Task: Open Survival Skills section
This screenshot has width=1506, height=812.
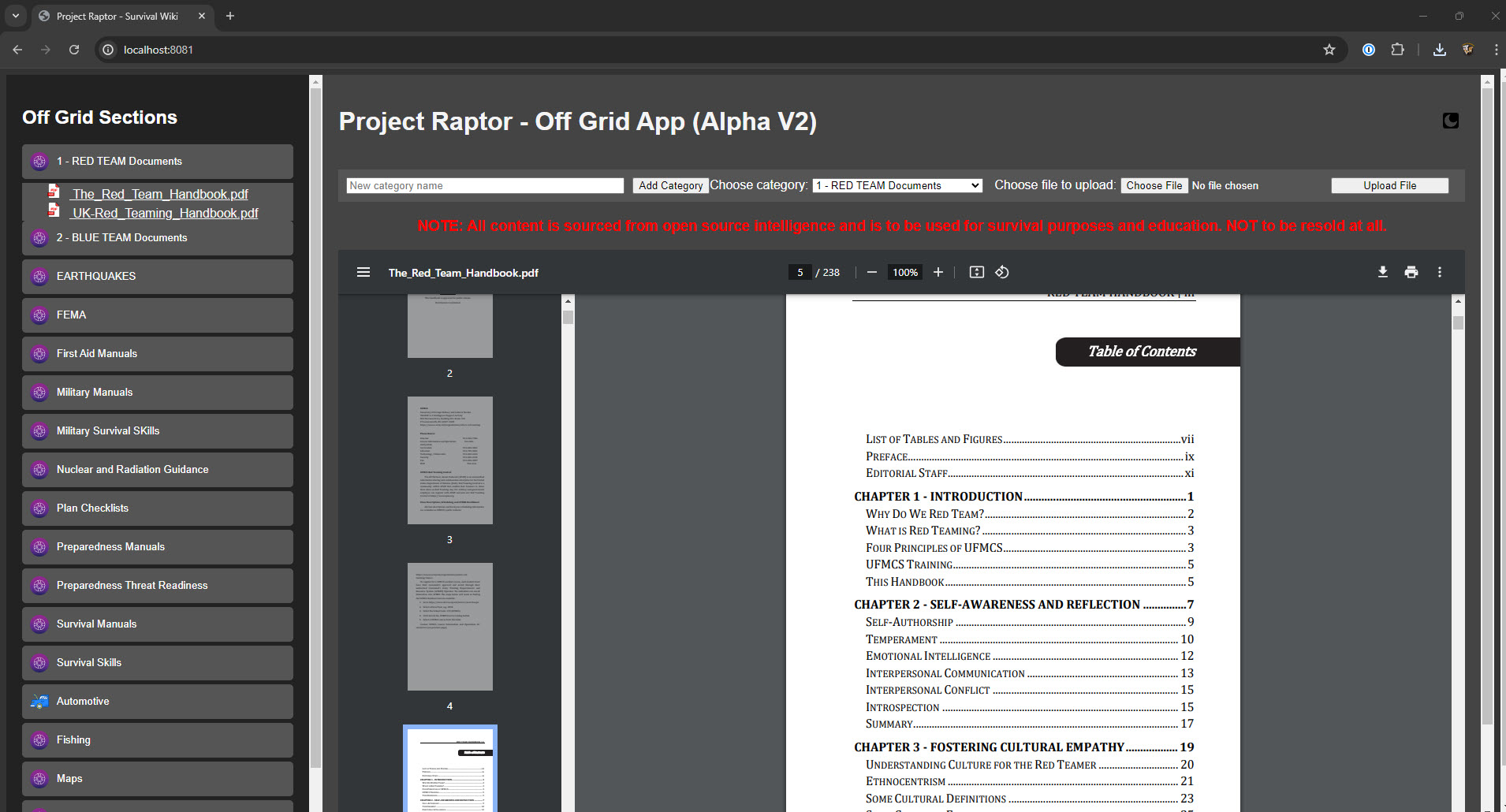Action: pyautogui.click(x=158, y=662)
